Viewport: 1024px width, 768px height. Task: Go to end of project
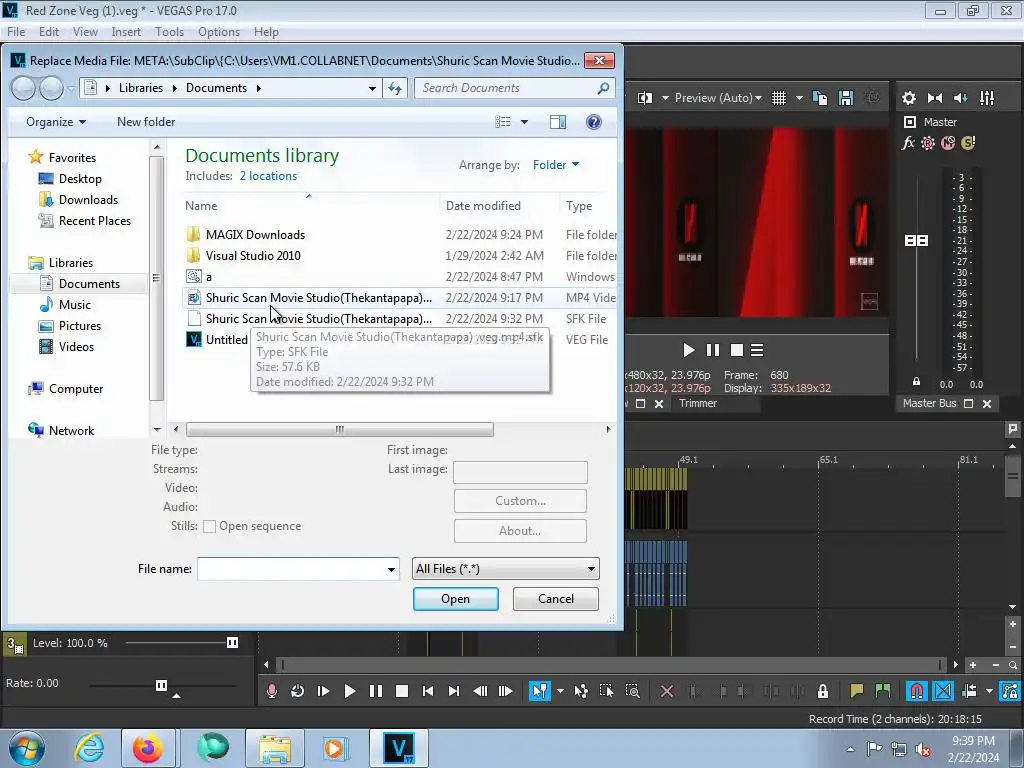point(454,691)
